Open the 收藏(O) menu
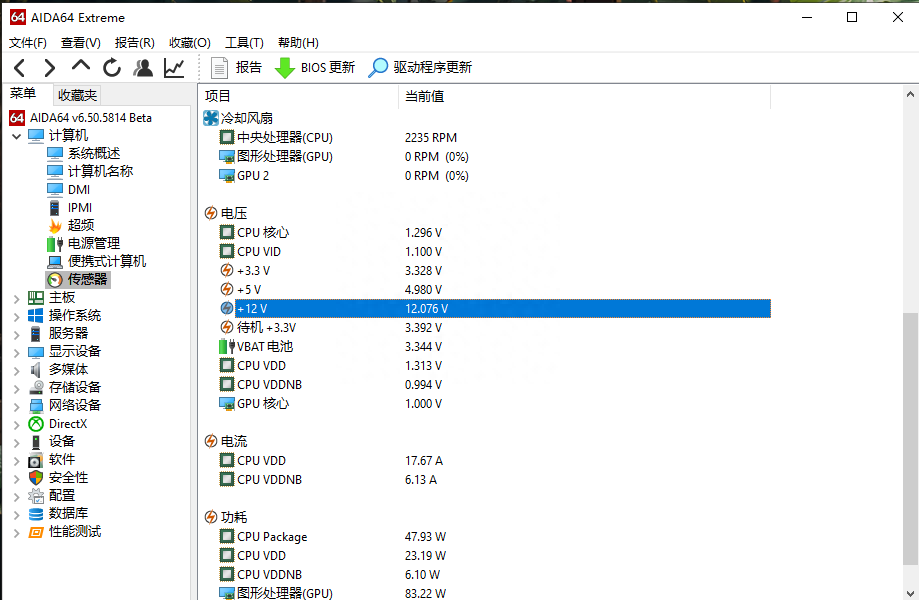 189,43
